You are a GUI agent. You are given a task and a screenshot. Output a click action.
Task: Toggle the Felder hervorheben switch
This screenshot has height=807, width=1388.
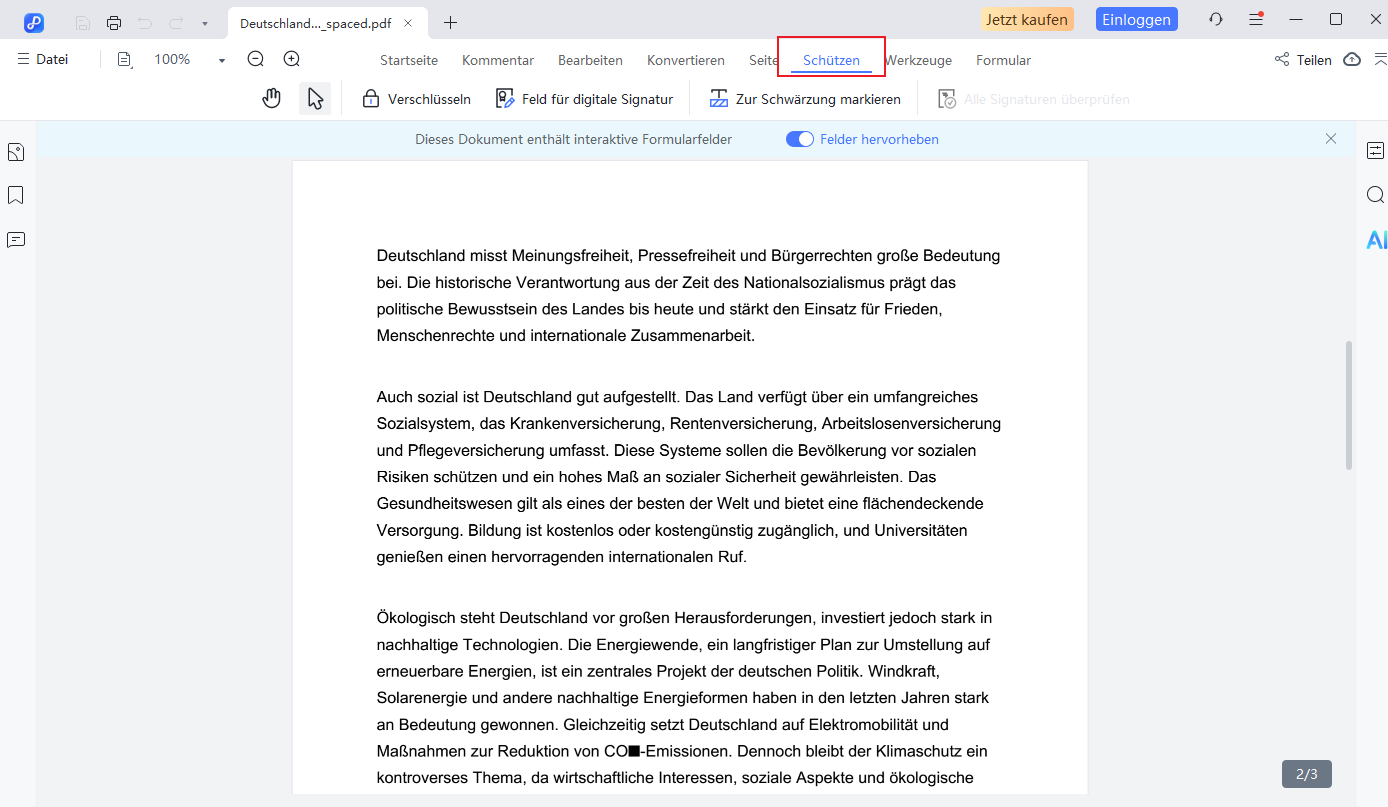click(x=800, y=139)
